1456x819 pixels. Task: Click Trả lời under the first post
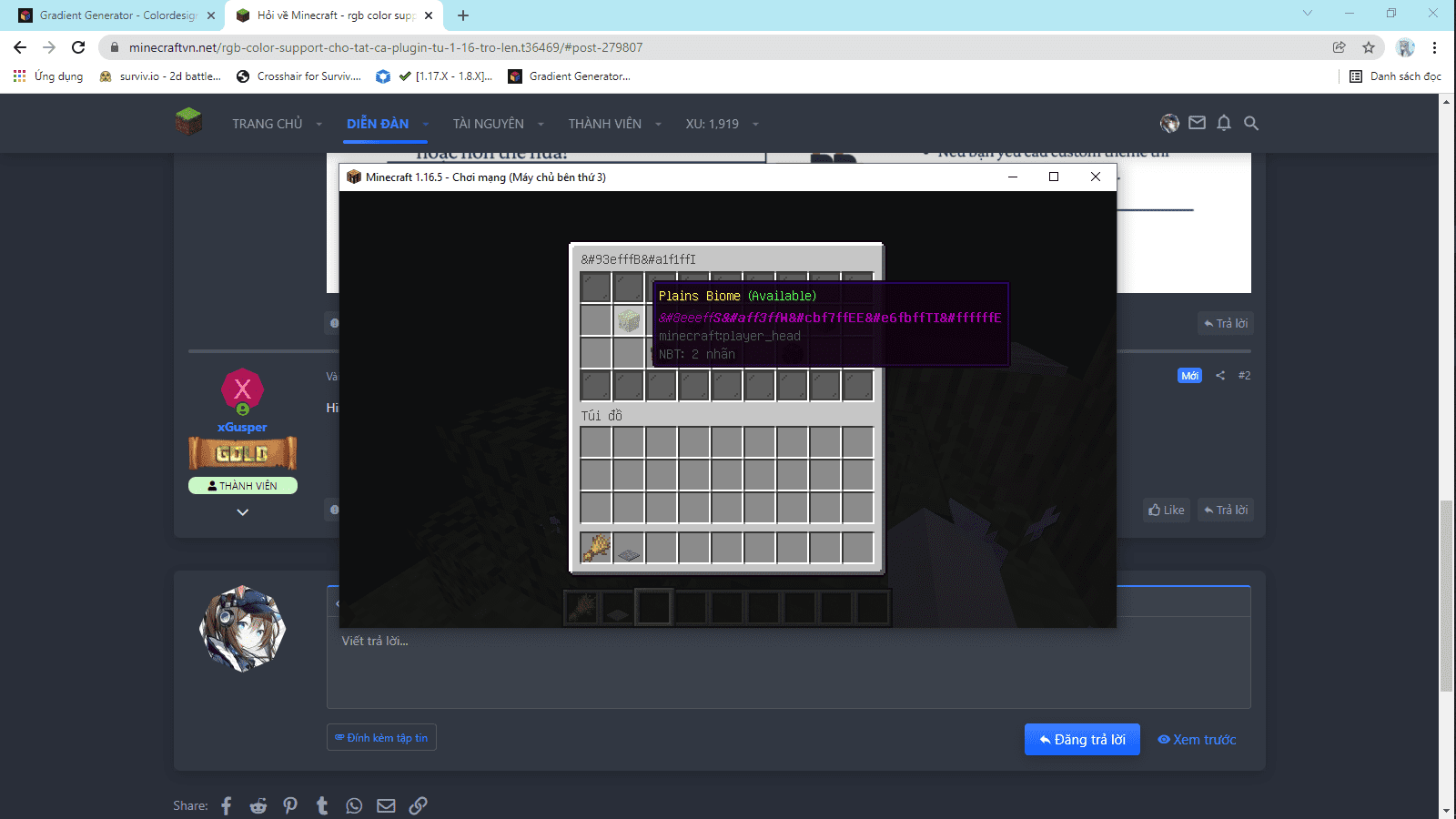tap(1226, 323)
